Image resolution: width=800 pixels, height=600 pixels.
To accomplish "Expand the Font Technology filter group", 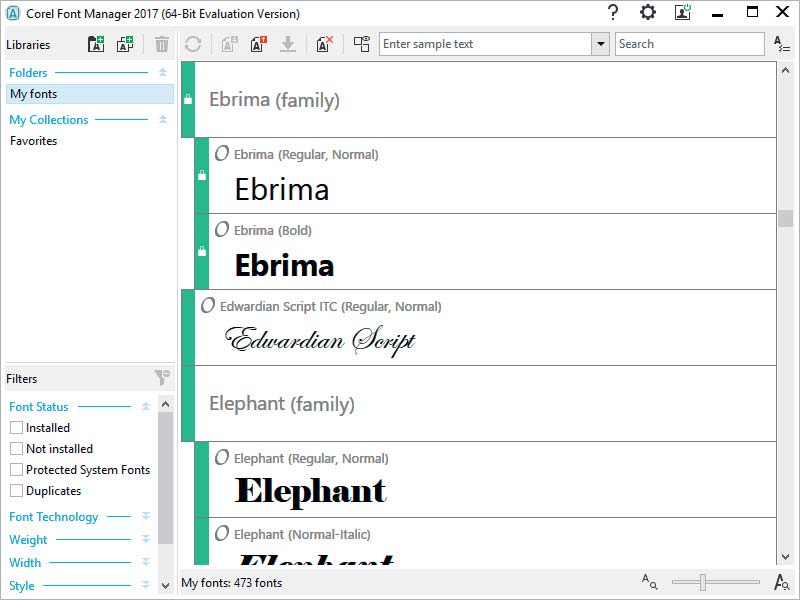I will (x=146, y=516).
